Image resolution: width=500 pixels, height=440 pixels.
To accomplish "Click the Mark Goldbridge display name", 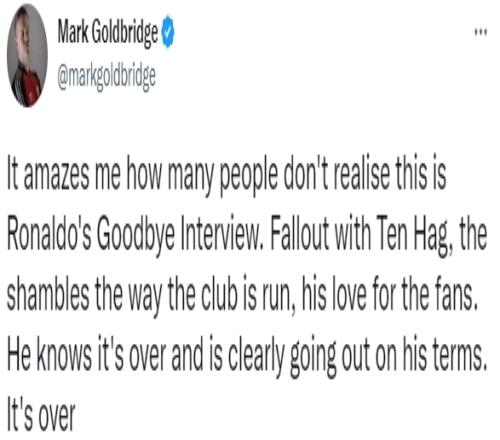I will tap(108, 33).
